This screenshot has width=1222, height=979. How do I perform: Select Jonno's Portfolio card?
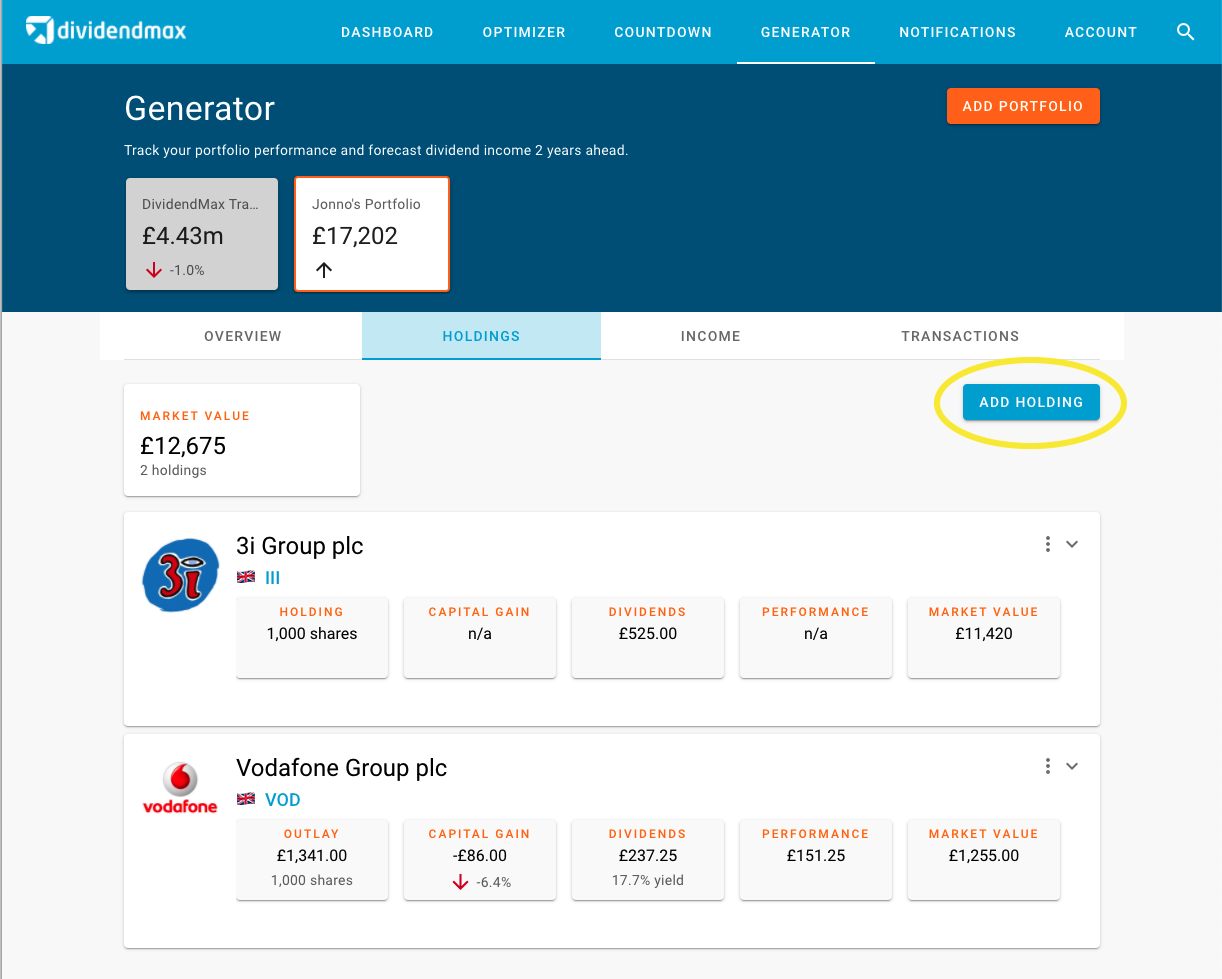point(372,234)
